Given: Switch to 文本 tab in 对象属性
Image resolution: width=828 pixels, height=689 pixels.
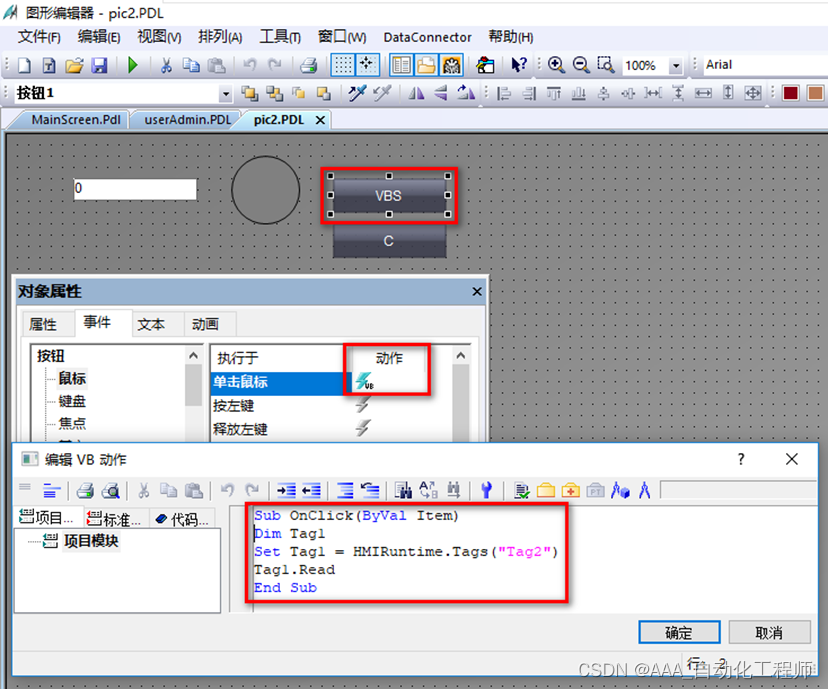Looking at the screenshot, I should (x=151, y=324).
